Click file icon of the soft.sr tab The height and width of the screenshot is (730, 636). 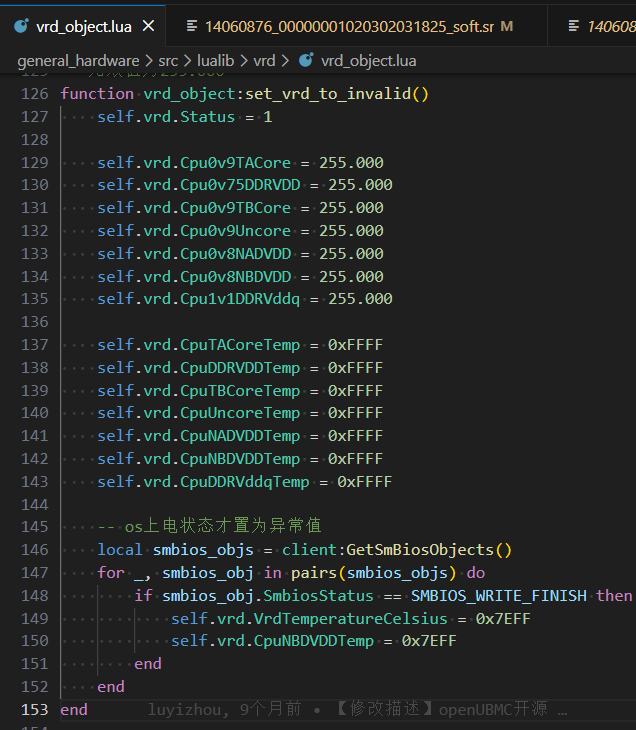pos(189,26)
